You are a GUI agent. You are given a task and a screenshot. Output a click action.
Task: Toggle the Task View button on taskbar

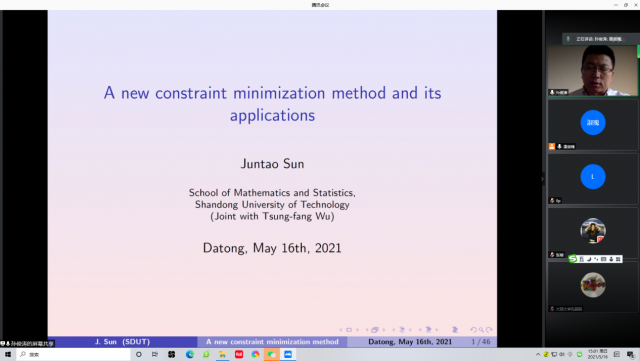[x=155, y=354]
